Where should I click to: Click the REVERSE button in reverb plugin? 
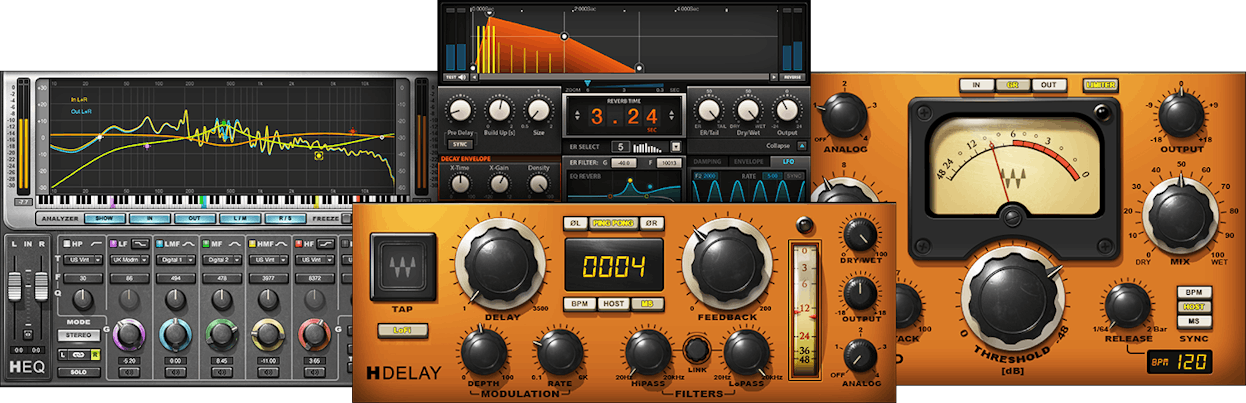coord(793,77)
